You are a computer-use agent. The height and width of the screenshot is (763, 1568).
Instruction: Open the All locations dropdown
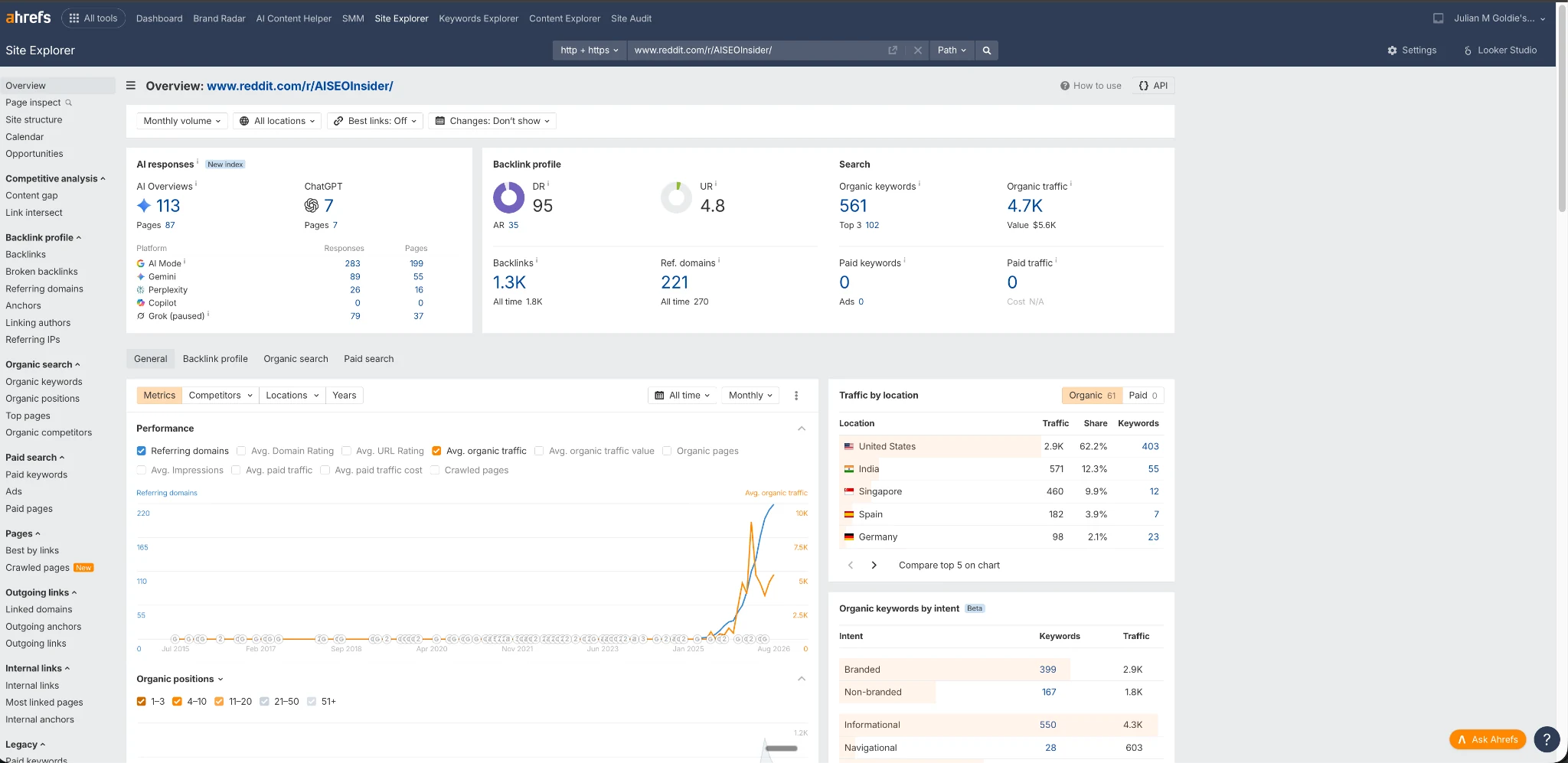[x=277, y=121]
